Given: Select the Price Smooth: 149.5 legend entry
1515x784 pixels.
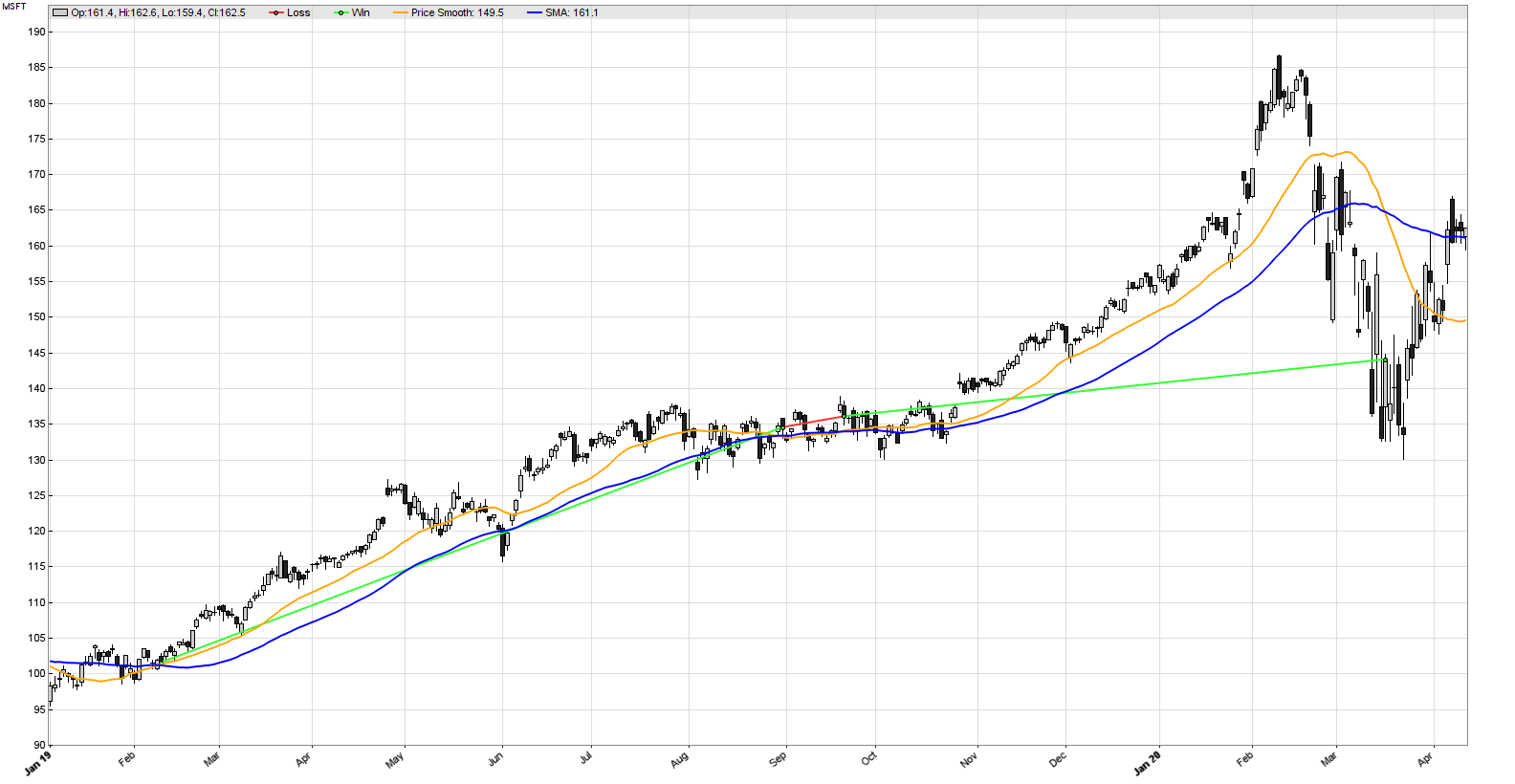Looking at the screenshot, I should pyautogui.click(x=456, y=13).
